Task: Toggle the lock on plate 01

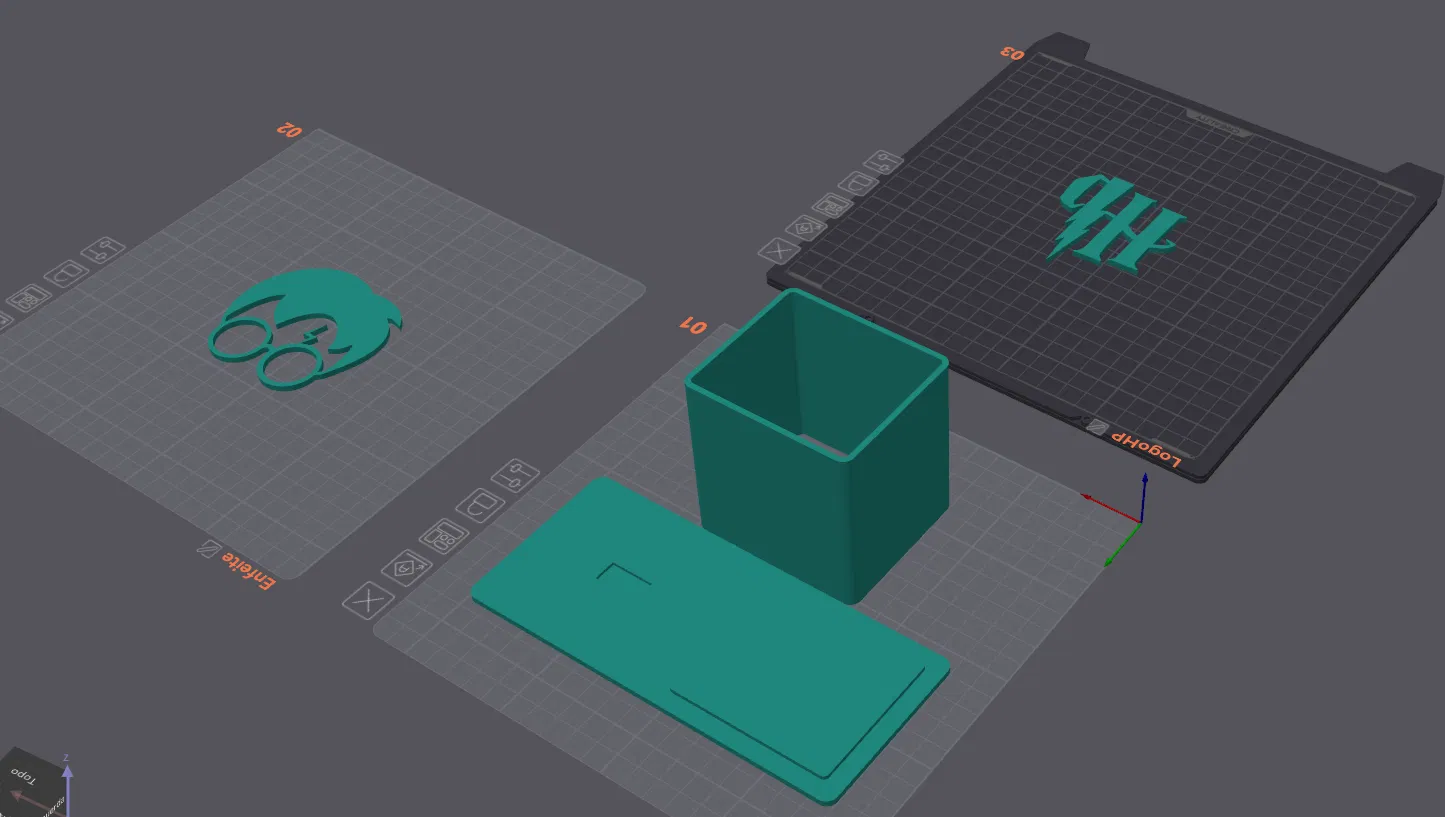Action: pos(480,504)
